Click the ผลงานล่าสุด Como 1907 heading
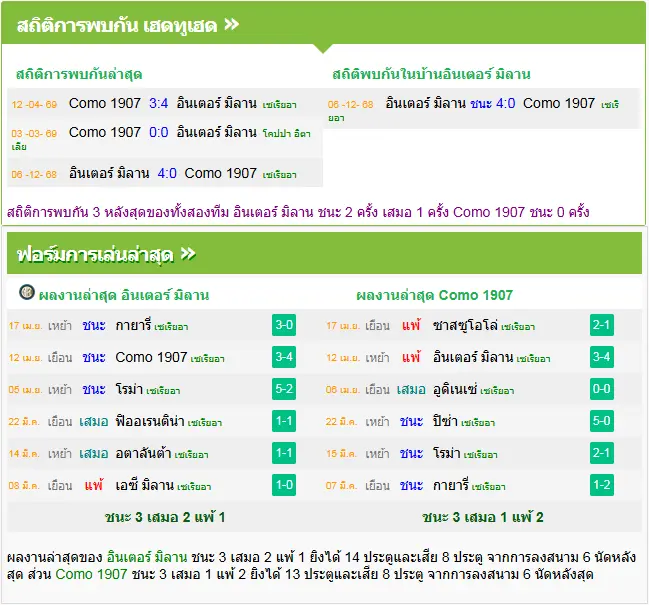Viewport: 649px width, 605px height. [x=435, y=295]
